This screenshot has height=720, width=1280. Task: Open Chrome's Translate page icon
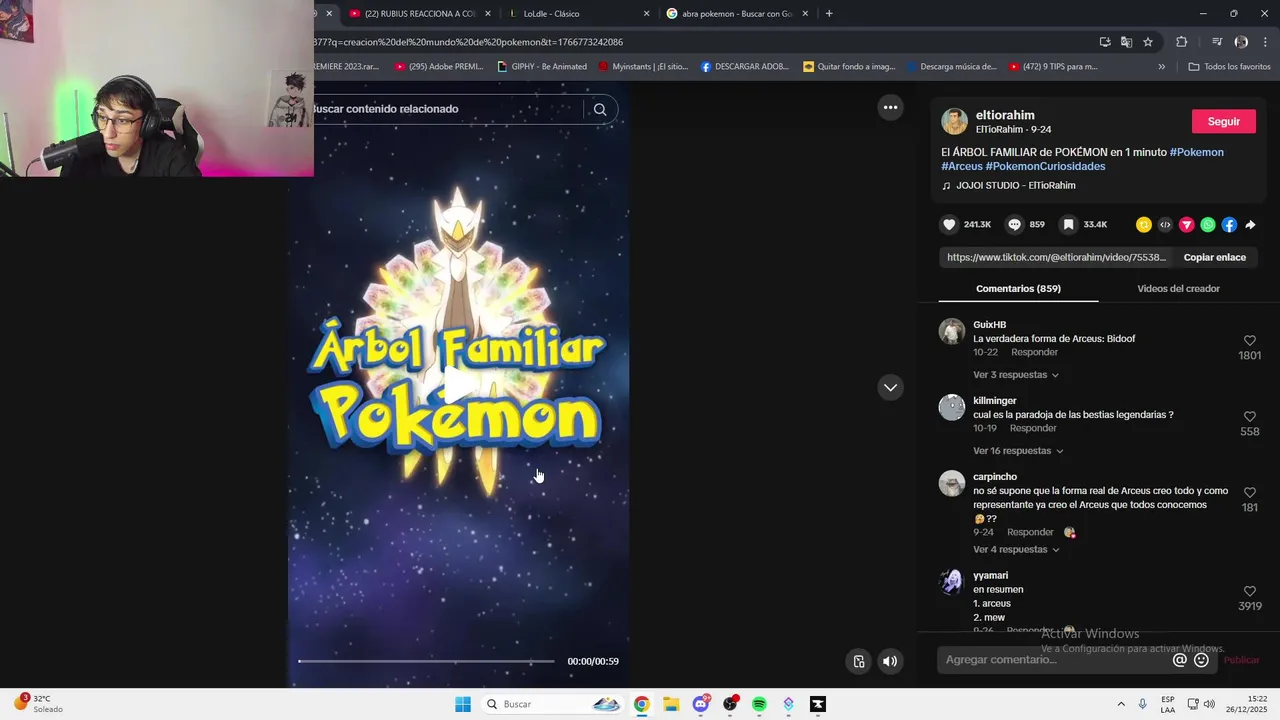1126,42
